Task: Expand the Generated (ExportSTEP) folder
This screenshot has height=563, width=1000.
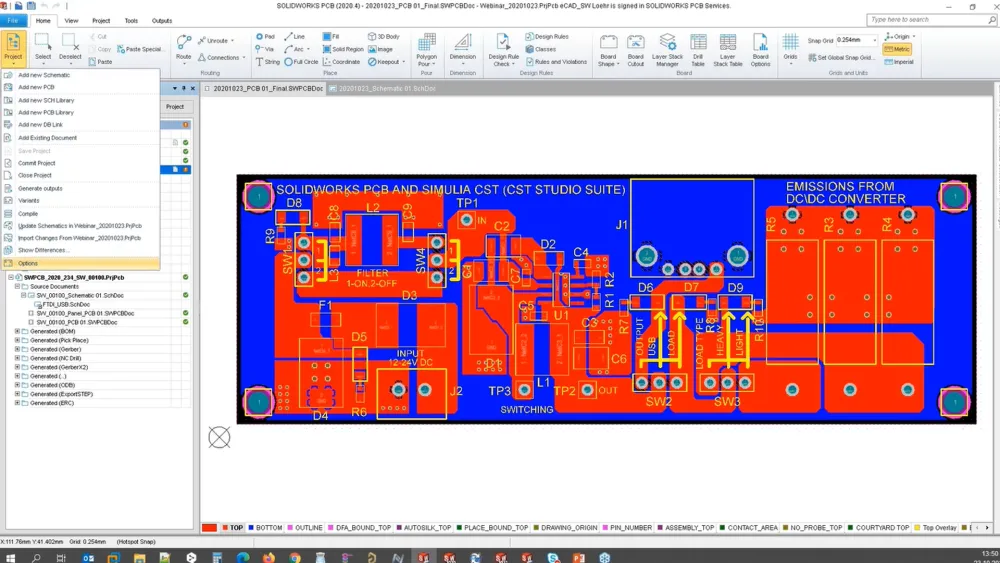Action: click(x=17, y=394)
